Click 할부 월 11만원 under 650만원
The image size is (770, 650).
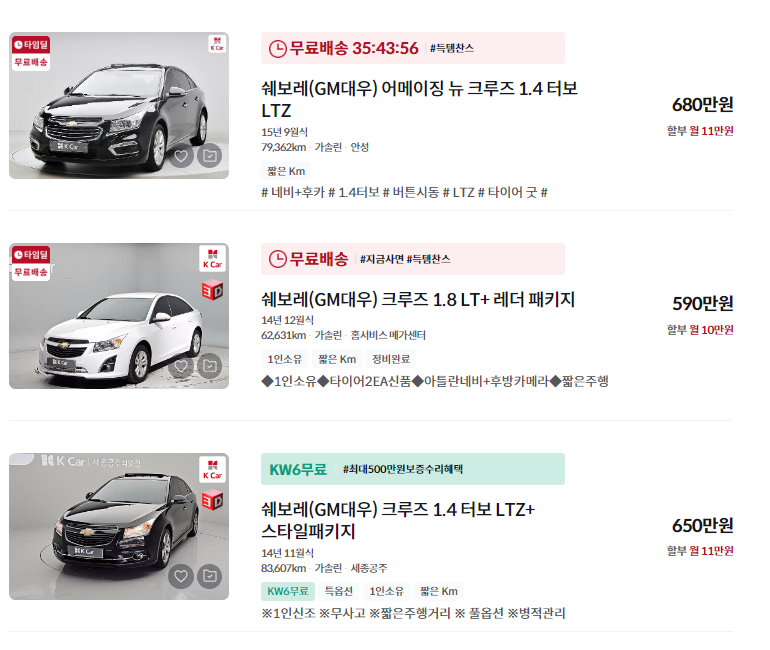click(x=700, y=551)
